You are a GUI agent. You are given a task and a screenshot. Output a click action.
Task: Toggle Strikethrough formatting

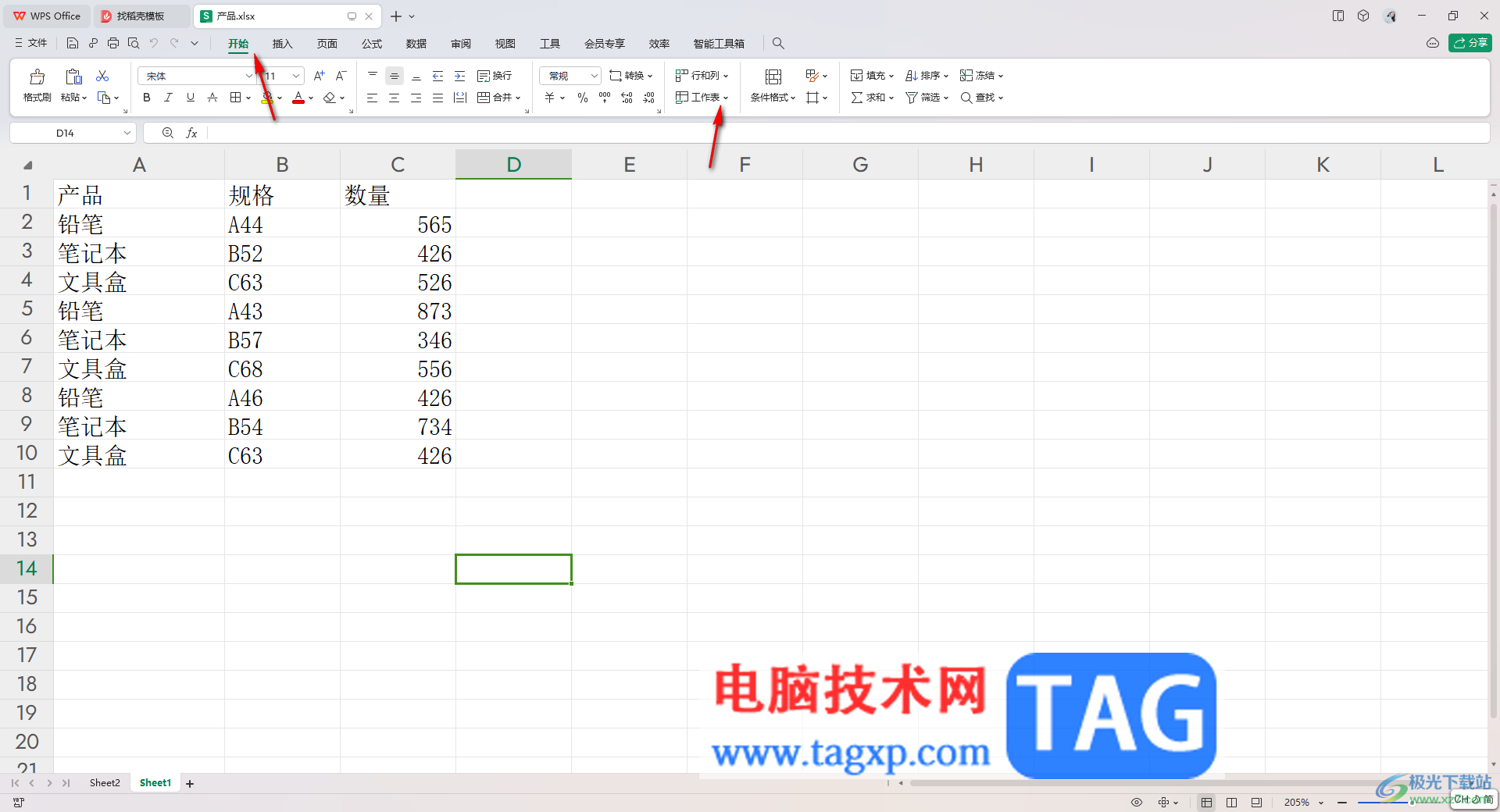[x=212, y=98]
